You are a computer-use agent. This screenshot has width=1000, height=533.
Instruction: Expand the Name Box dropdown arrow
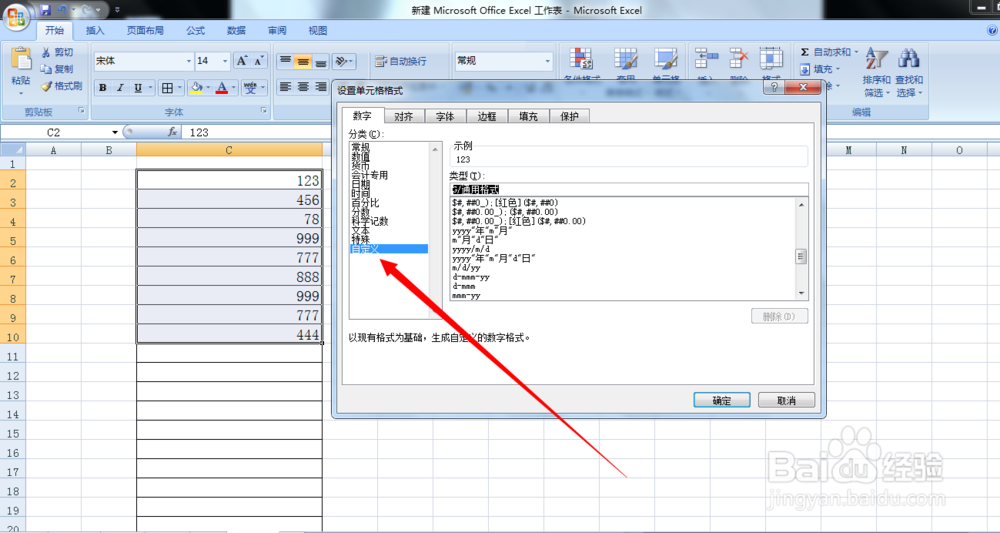click(115, 133)
